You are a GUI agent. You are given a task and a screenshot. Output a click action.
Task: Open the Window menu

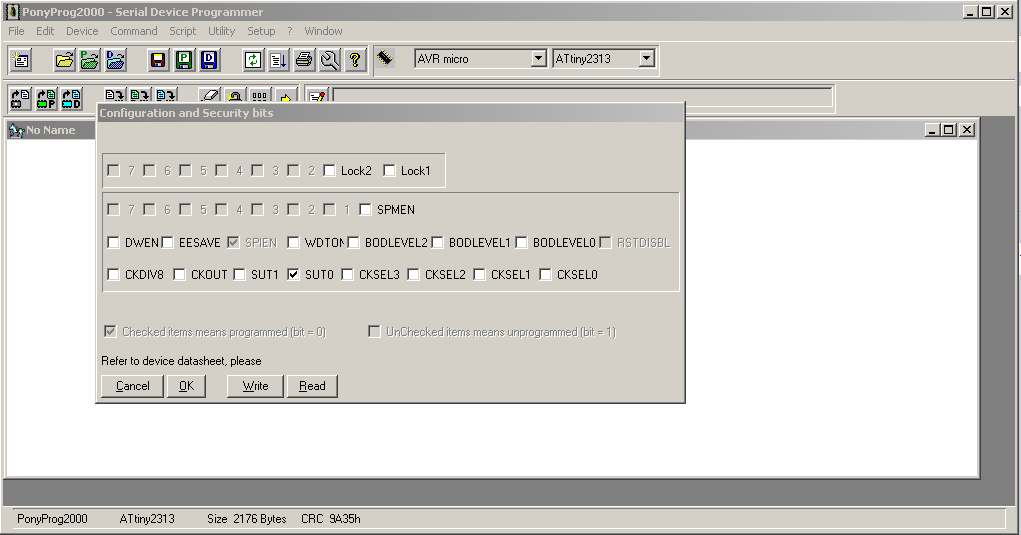coord(323,31)
